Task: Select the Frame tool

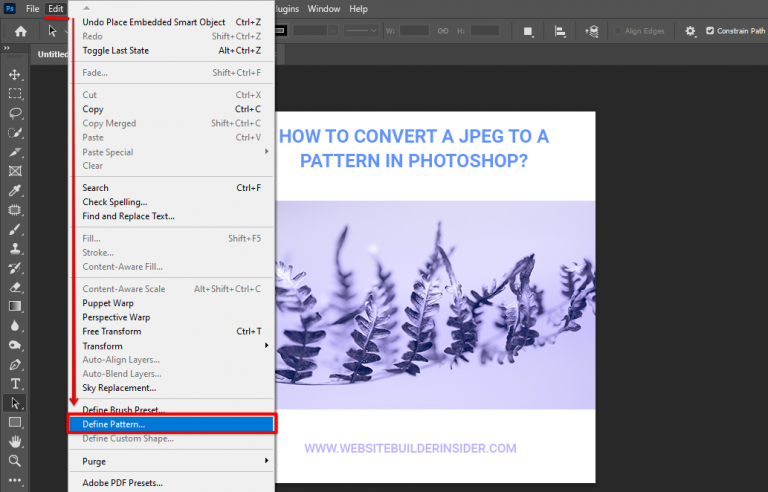Action: click(x=15, y=171)
